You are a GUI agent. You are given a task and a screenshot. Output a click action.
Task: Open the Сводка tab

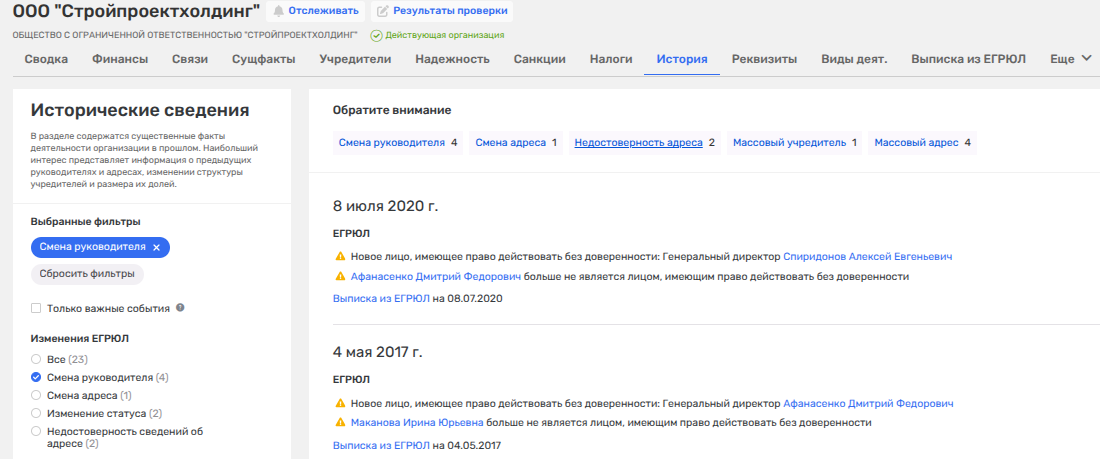pos(46,60)
